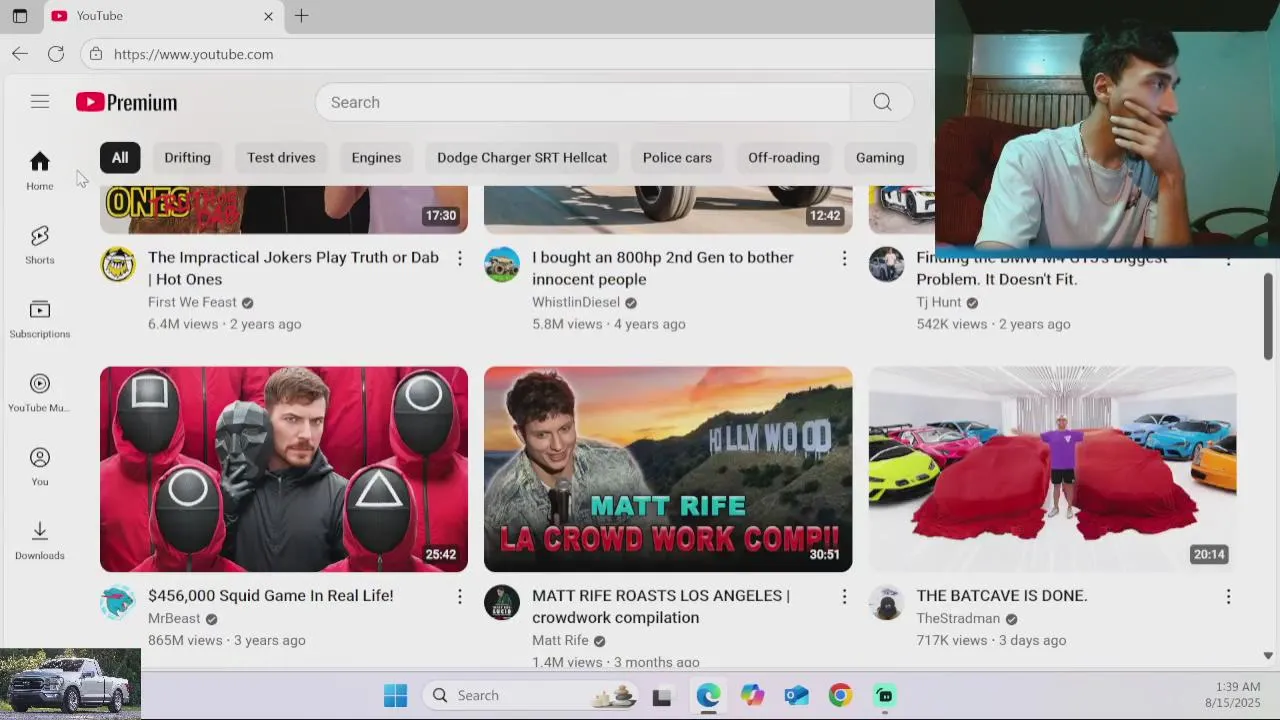
Task: Open YouTube Music in the sidebar
Action: coord(40,392)
